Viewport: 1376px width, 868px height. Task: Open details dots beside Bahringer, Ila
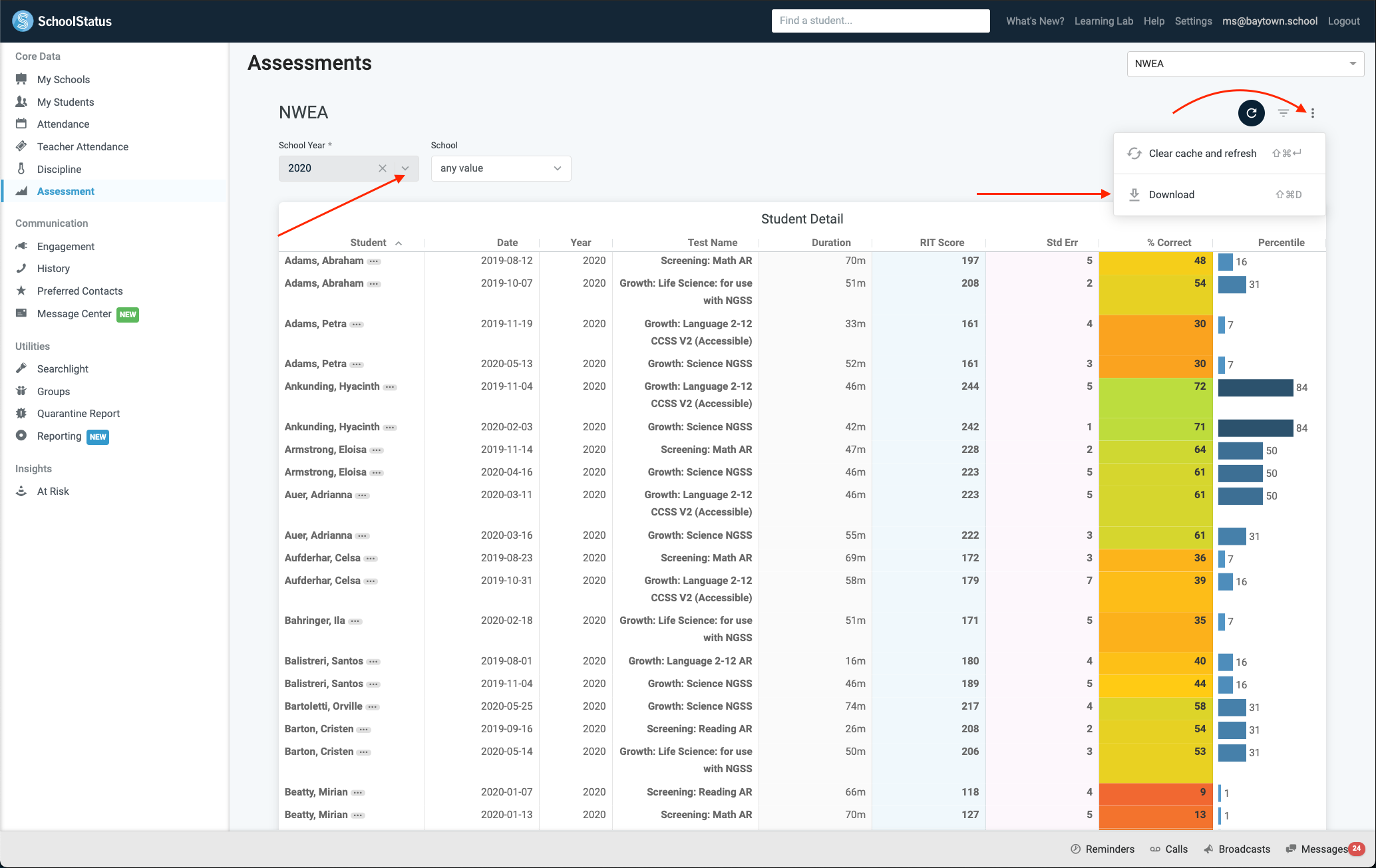point(356,621)
